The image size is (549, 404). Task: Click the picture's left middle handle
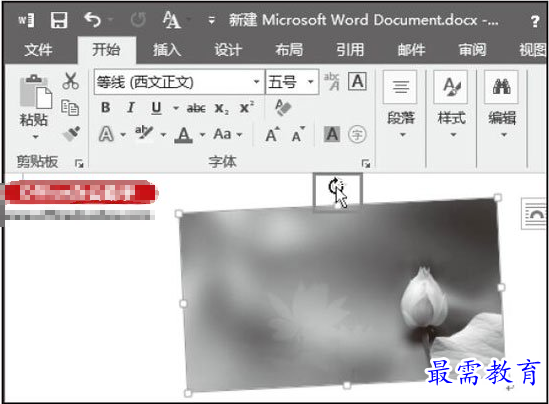click(x=183, y=303)
